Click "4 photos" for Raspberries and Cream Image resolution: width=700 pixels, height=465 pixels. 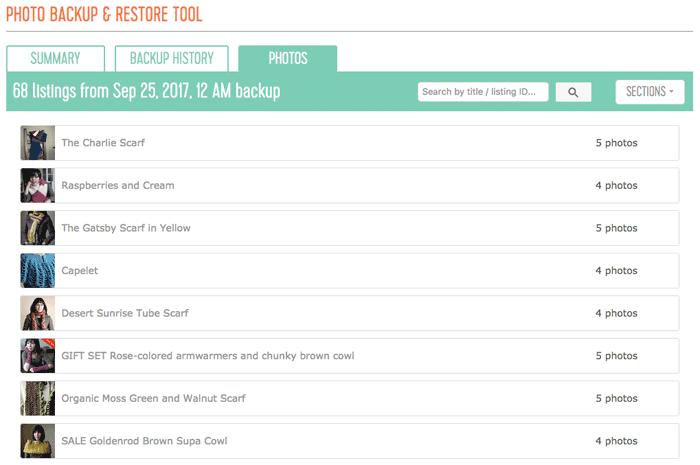(617, 185)
